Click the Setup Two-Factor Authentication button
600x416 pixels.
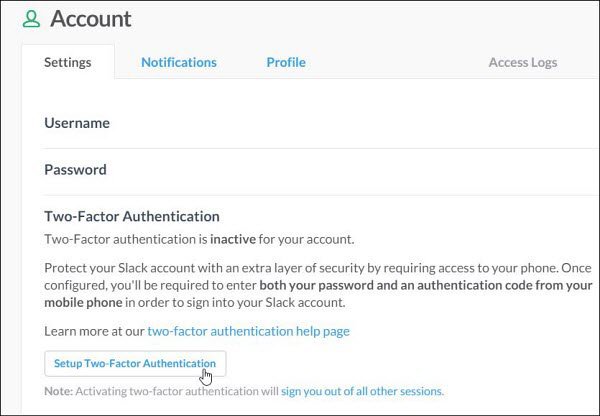pyautogui.click(x=135, y=363)
